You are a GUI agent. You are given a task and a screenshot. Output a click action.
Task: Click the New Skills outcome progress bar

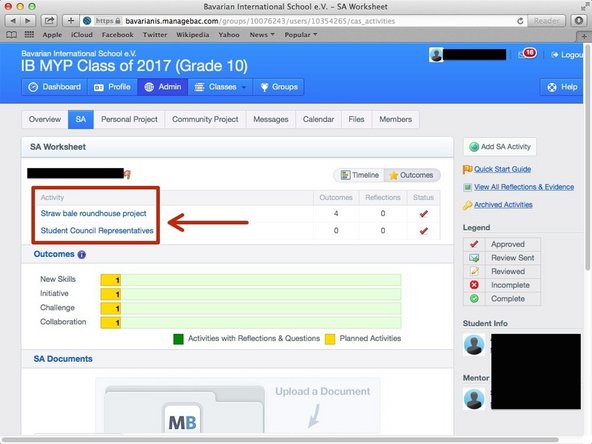click(251, 280)
